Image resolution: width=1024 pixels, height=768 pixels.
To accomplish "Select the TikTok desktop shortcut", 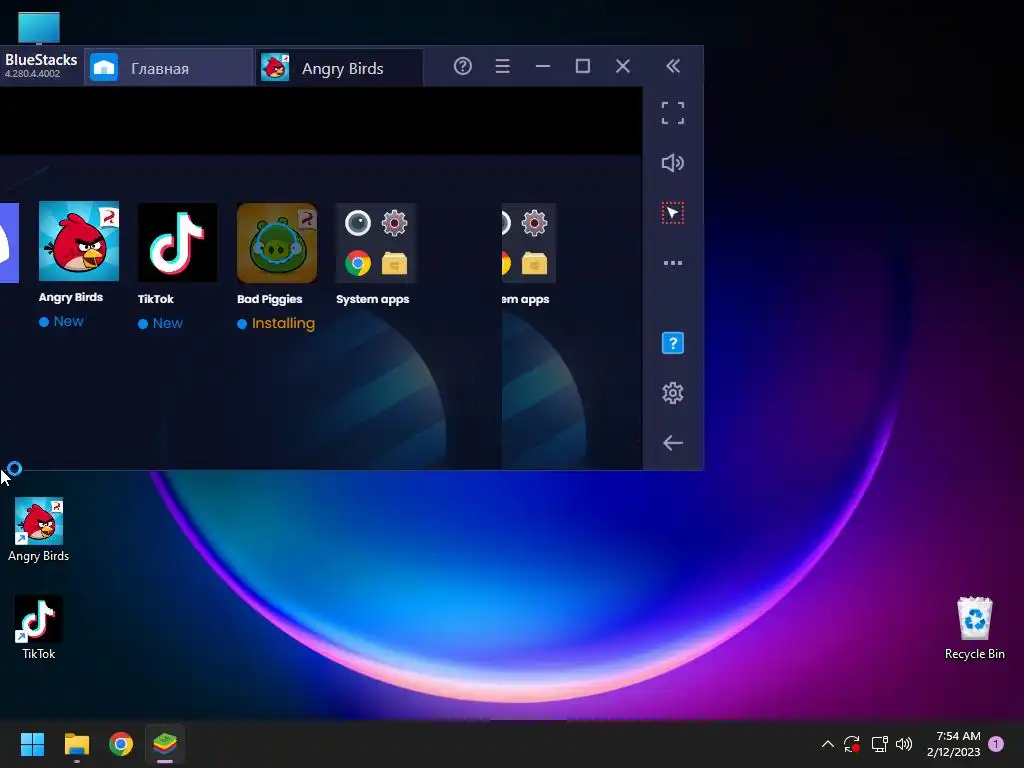I will tap(39, 628).
